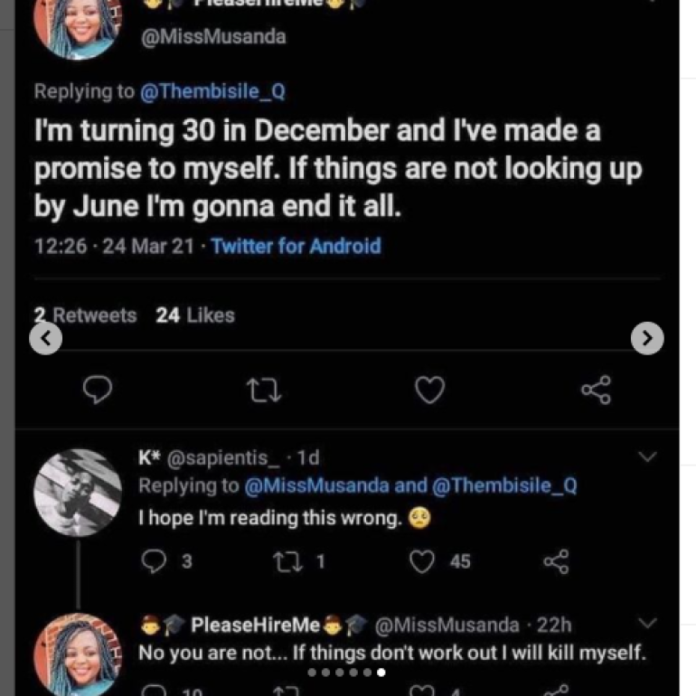The height and width of the screenshot is (696, 696).
Task: Expand options chevron on the @sapientis_ reply
Action: [x=647, y=458]
